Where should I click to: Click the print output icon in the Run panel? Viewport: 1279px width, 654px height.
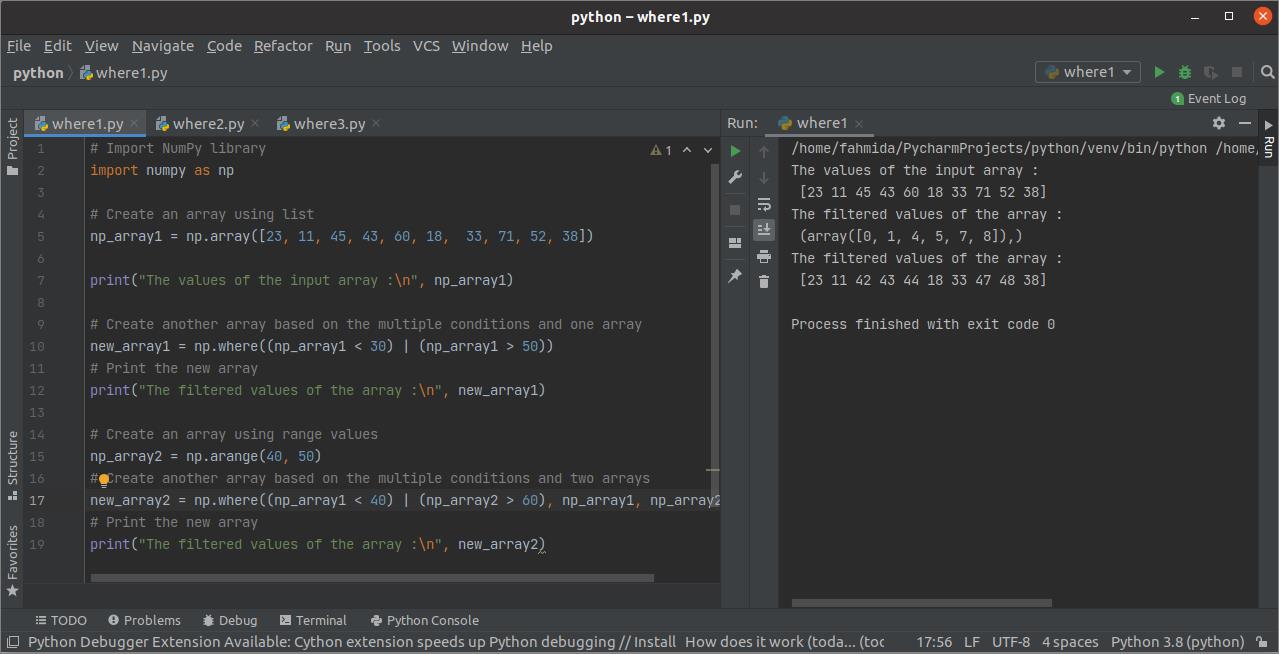[764, 256]
